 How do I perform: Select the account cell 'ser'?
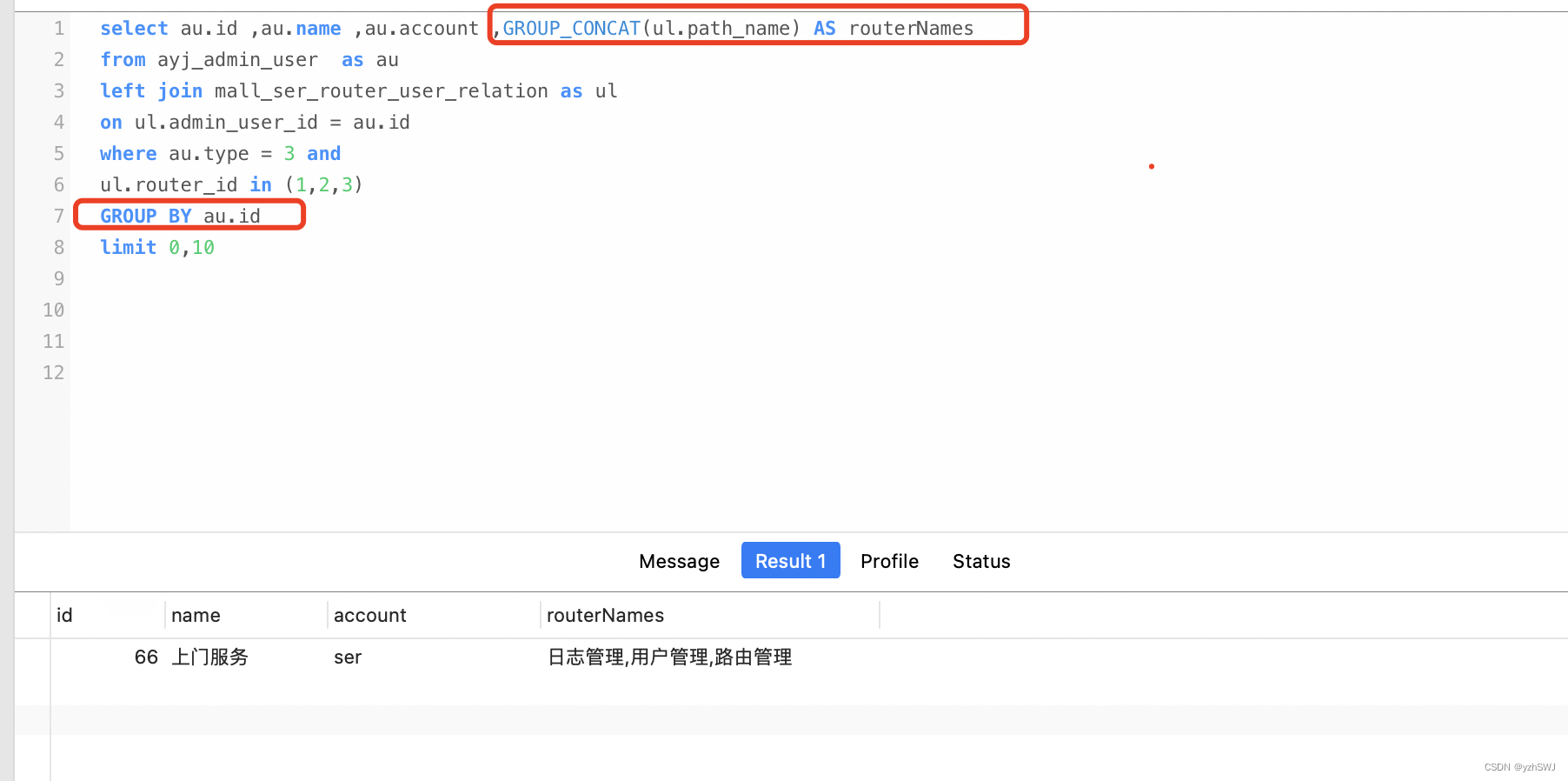coord(348,657)
